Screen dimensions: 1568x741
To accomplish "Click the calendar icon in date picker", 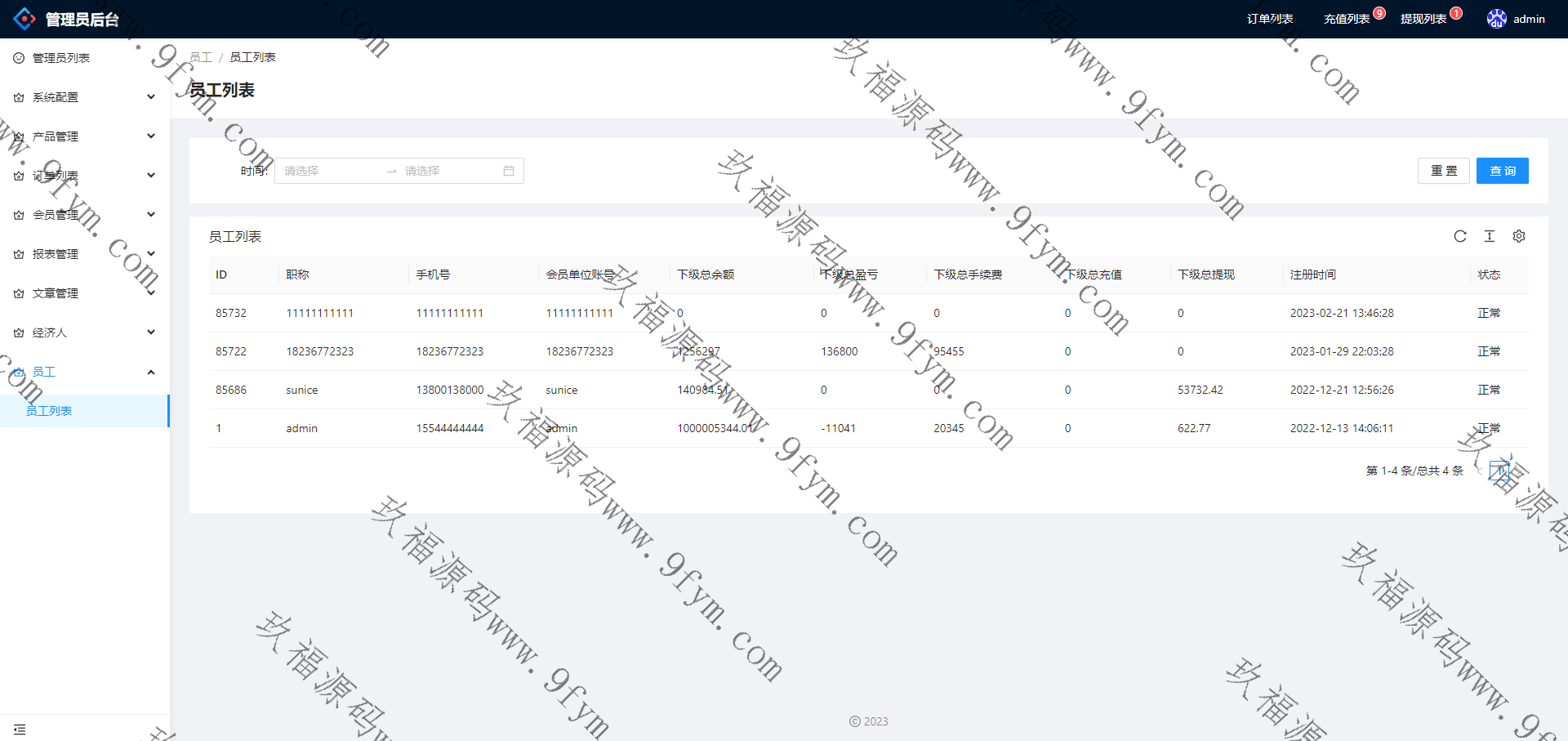I will coord(509,171).
